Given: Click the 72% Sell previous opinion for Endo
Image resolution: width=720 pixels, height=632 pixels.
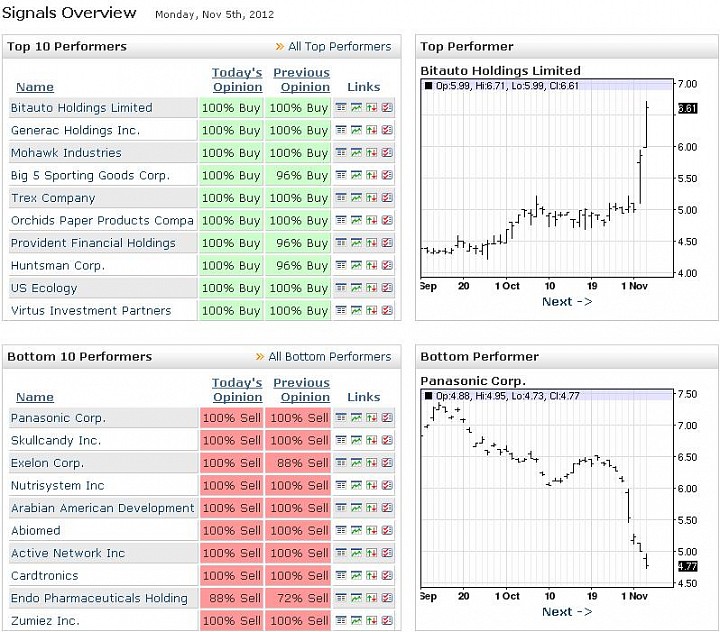Looking at the screenshot, I should [x=298, y=598].
